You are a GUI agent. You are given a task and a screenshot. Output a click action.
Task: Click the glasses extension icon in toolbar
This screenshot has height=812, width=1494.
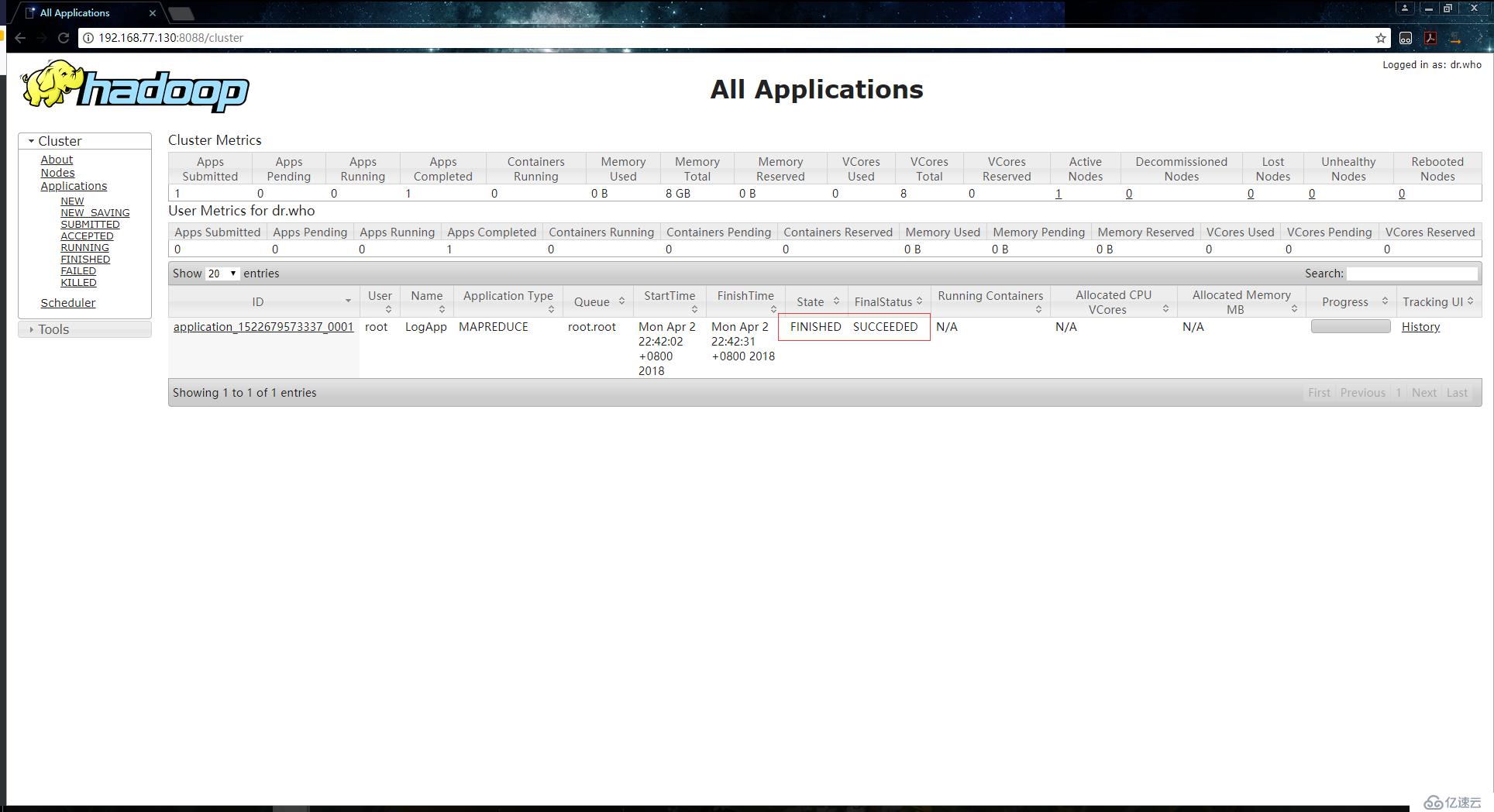tap(1406, 38)
